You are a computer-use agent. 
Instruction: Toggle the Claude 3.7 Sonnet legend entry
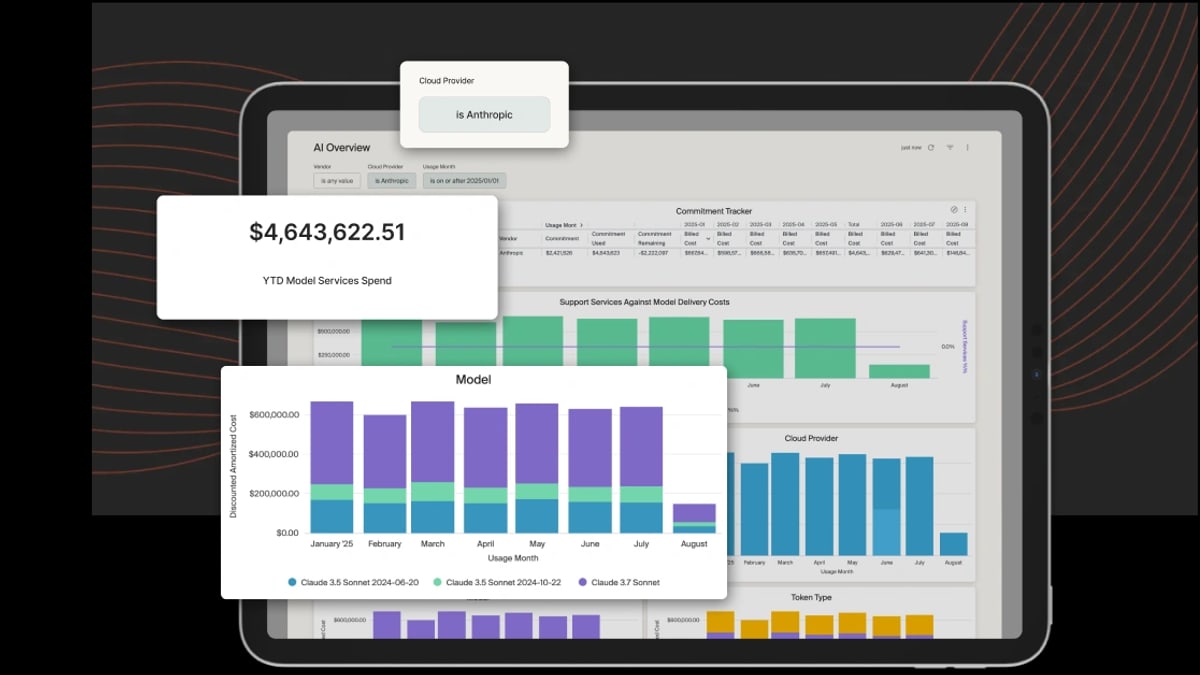pyautogui.click(x=618, y=582)
